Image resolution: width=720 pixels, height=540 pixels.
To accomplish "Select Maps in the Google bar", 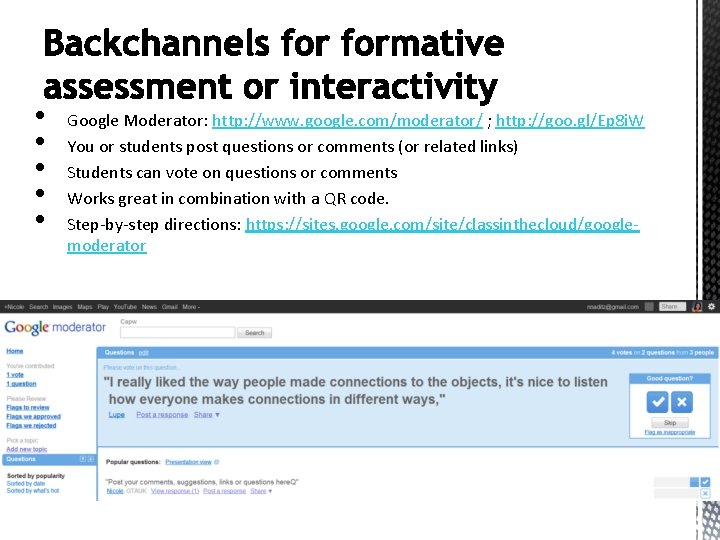I will 85,307.
